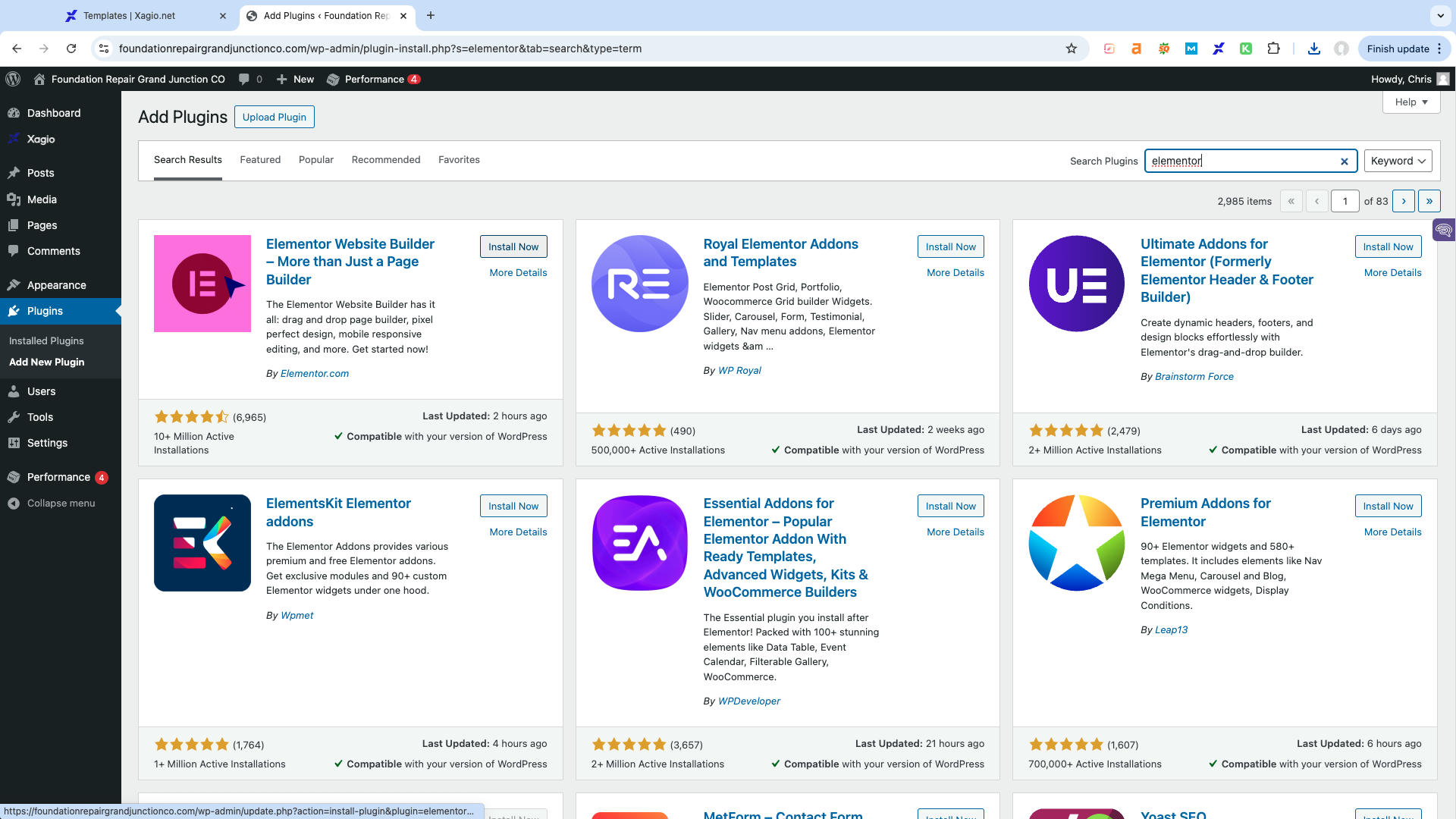This screenshot has height=819, width=1456.
Task: Expand the Help panel
Action: pos(1411,102)
